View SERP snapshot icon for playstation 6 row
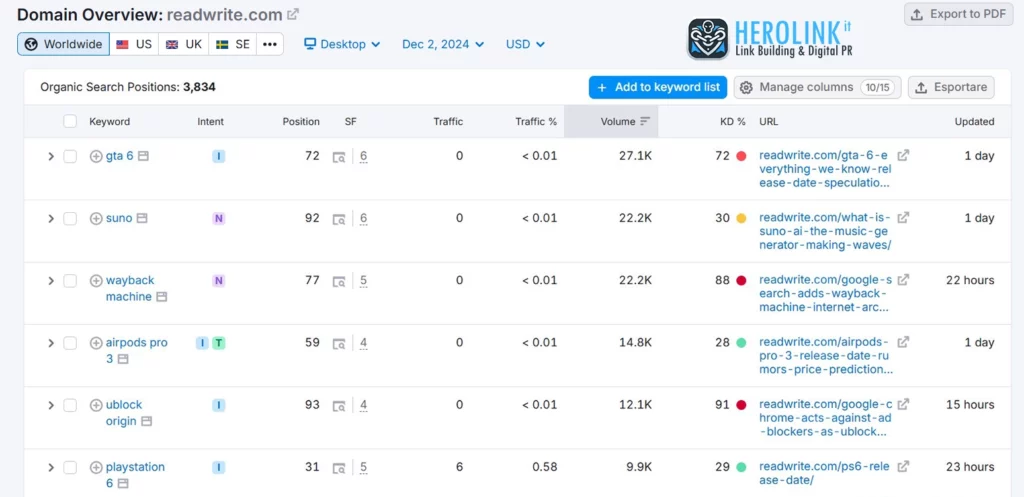Image resolution: width=1024 pixels, height=497 pixels. (339, 468)
